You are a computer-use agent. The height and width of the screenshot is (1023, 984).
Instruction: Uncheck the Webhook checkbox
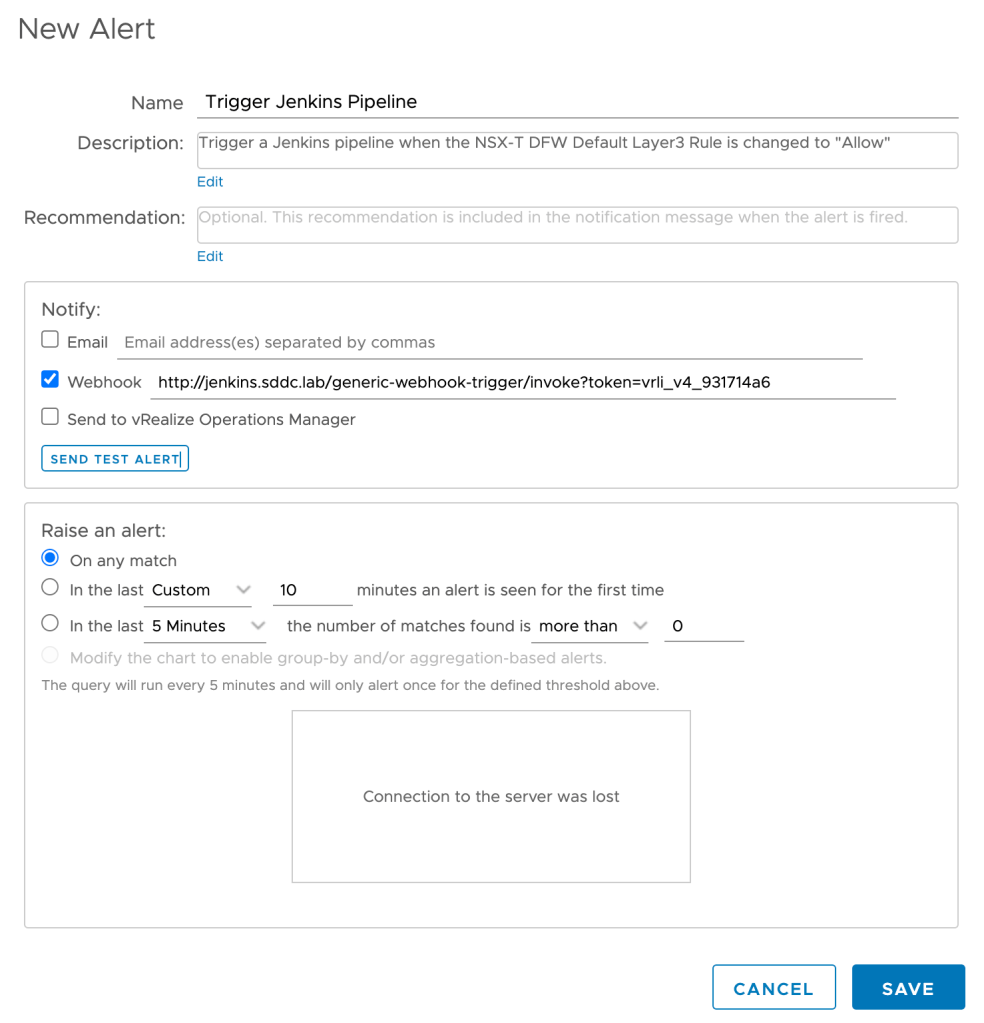[x=50, y=380]
